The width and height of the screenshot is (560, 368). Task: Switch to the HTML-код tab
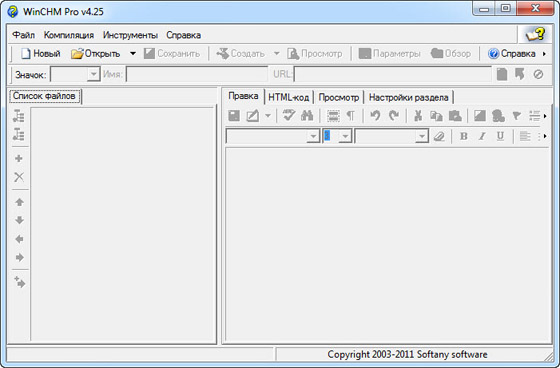tap(289, 97)
